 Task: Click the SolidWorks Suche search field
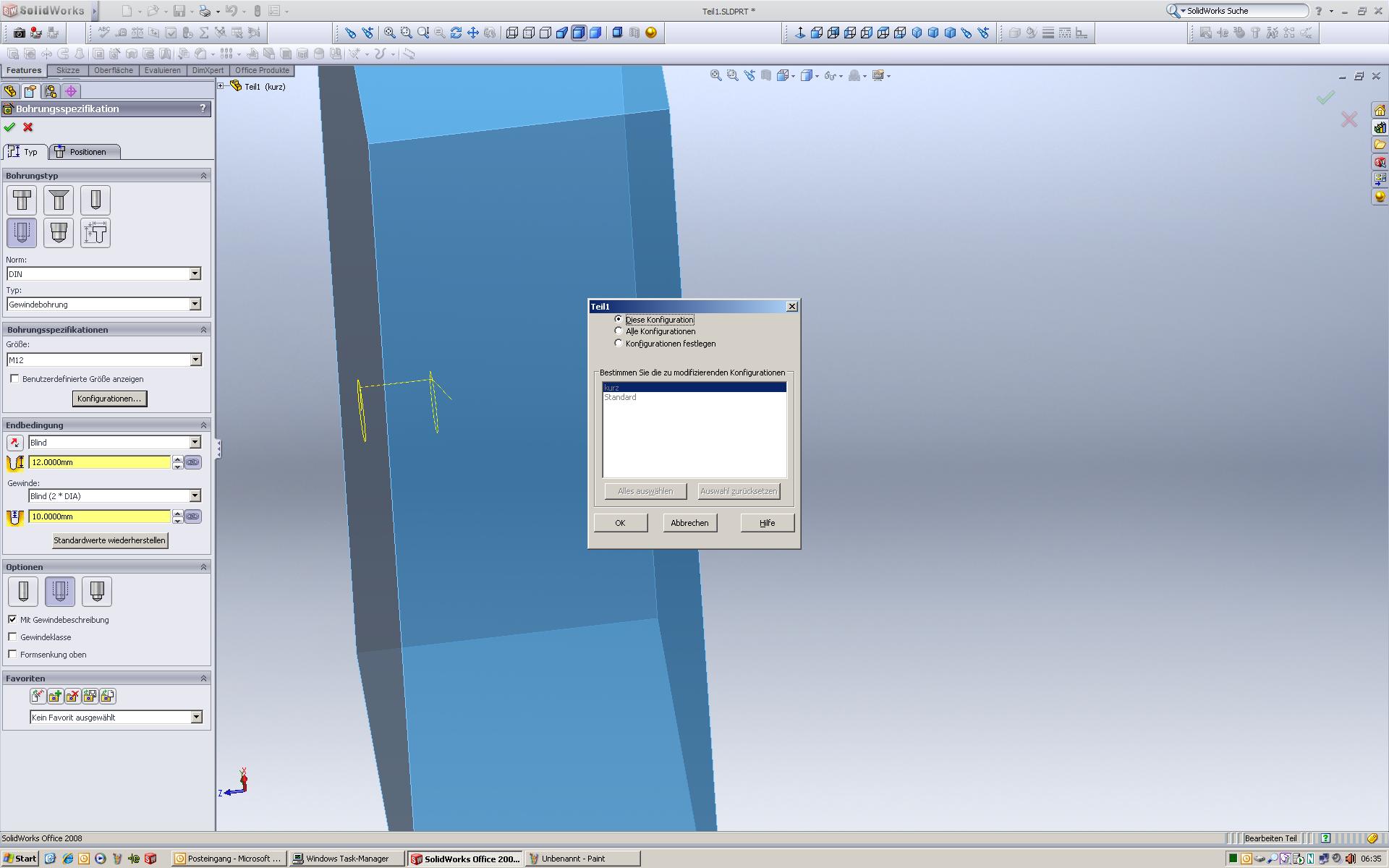coord(1244,11)
